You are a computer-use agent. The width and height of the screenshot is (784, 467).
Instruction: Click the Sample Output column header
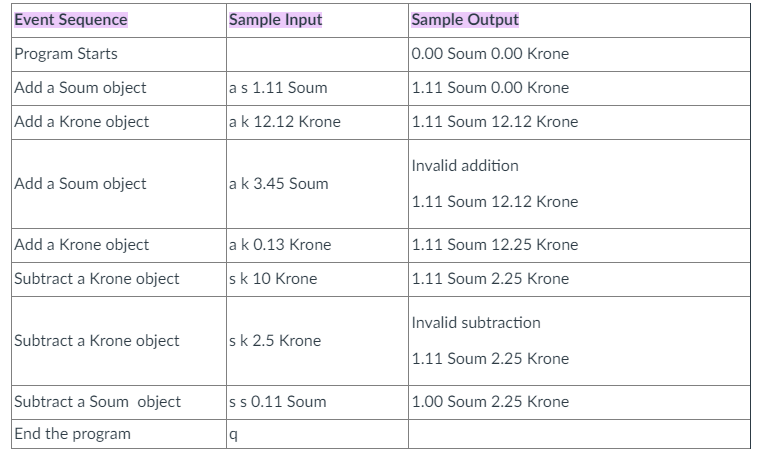click(465, 19)
